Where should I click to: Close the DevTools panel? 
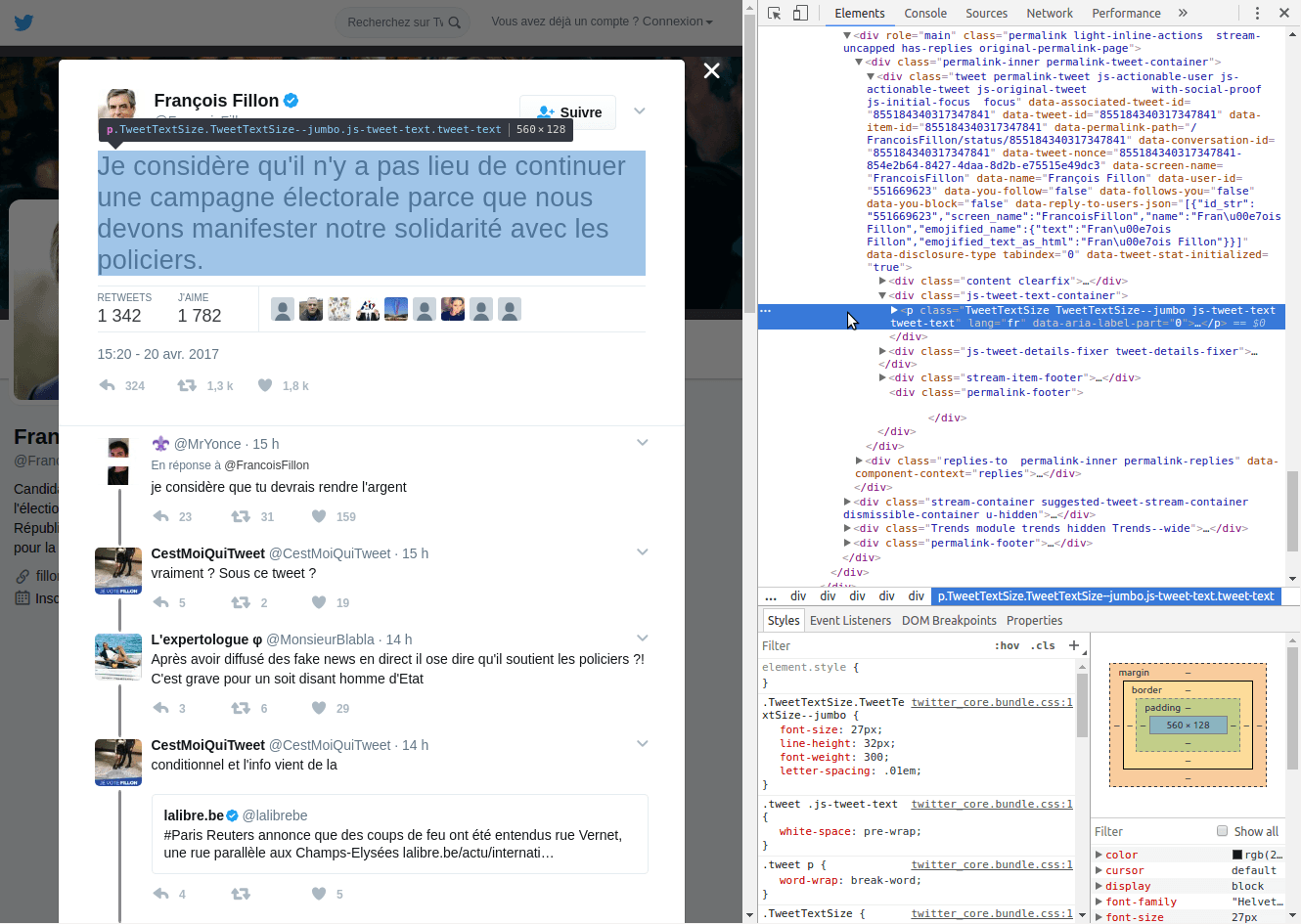(1284, 13)
